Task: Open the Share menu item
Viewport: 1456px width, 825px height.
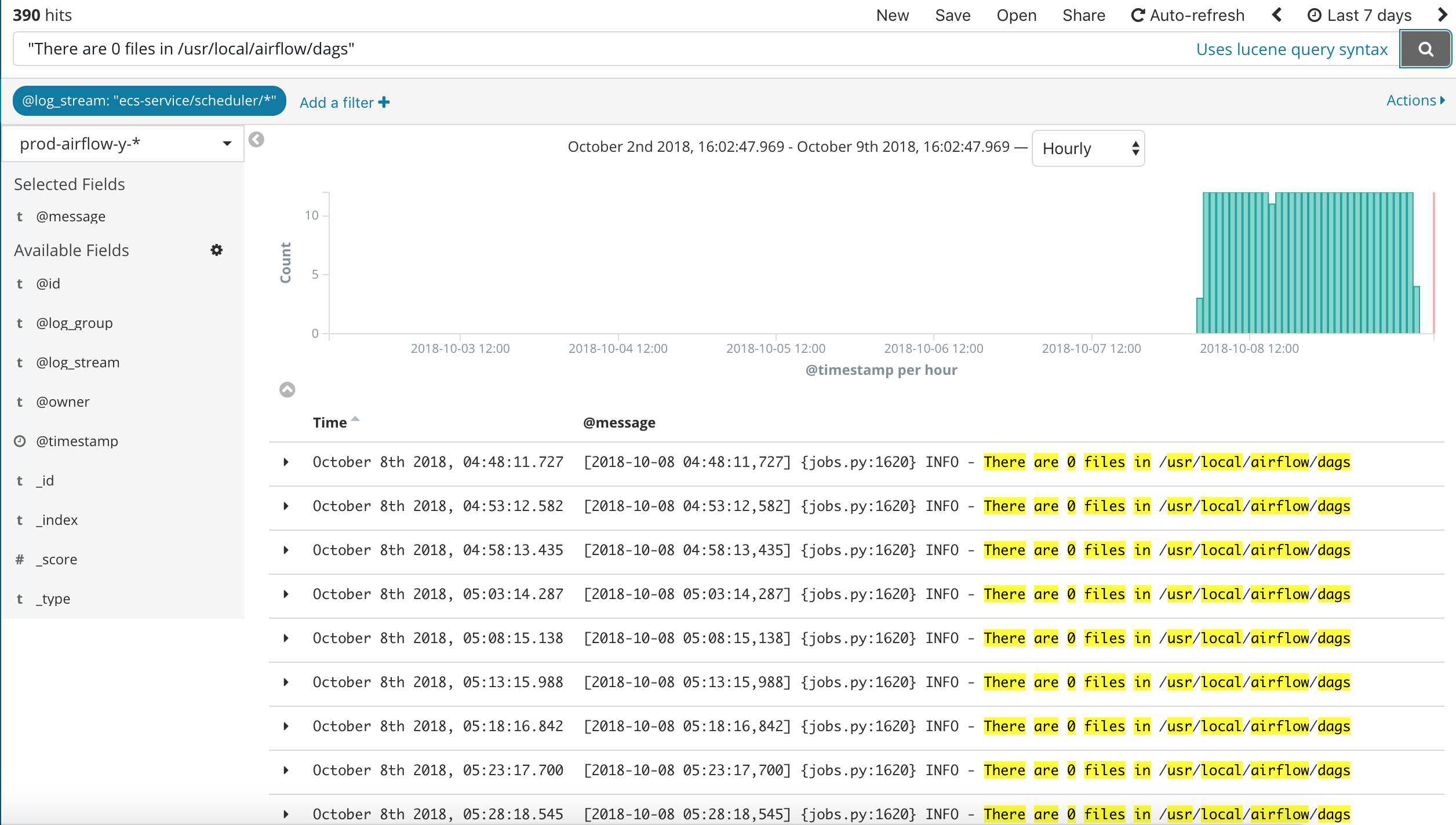Action: 1083,16
